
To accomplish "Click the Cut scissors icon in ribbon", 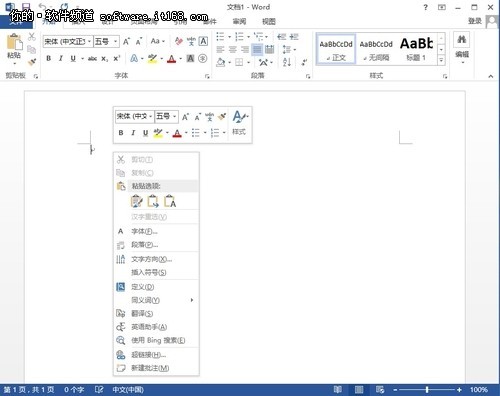I will pyautogui.click(x=32, y=37).
